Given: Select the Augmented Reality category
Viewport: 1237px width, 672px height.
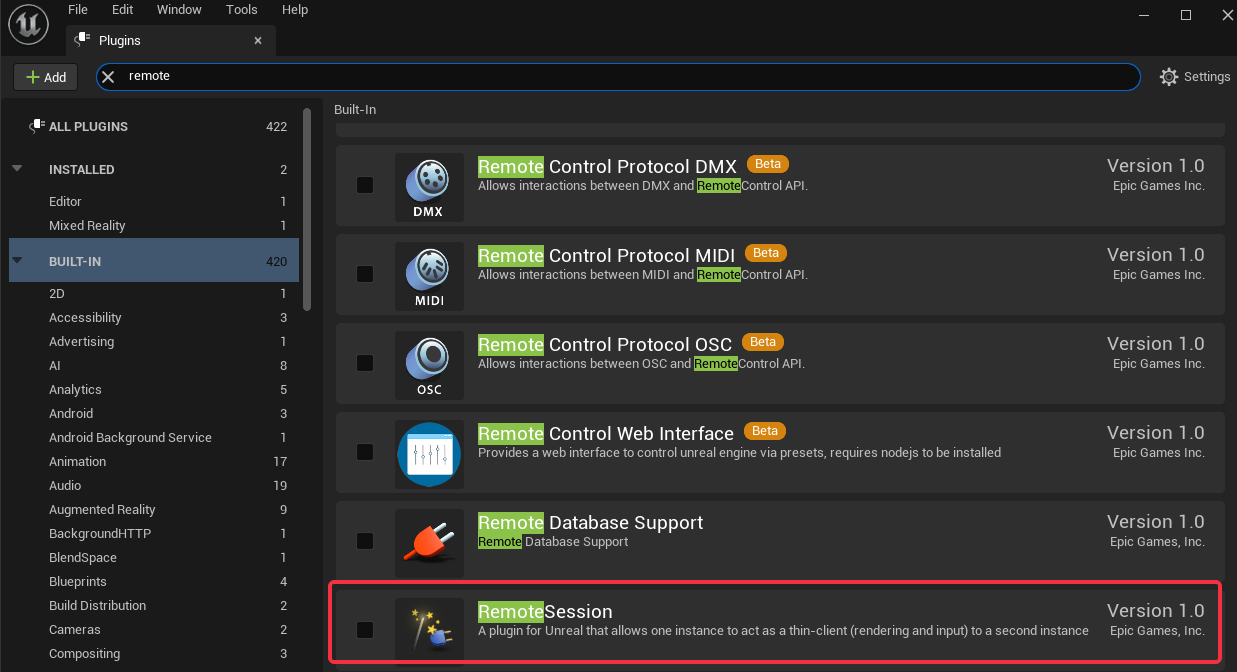Looking at the screenshot, I should 154,509.
